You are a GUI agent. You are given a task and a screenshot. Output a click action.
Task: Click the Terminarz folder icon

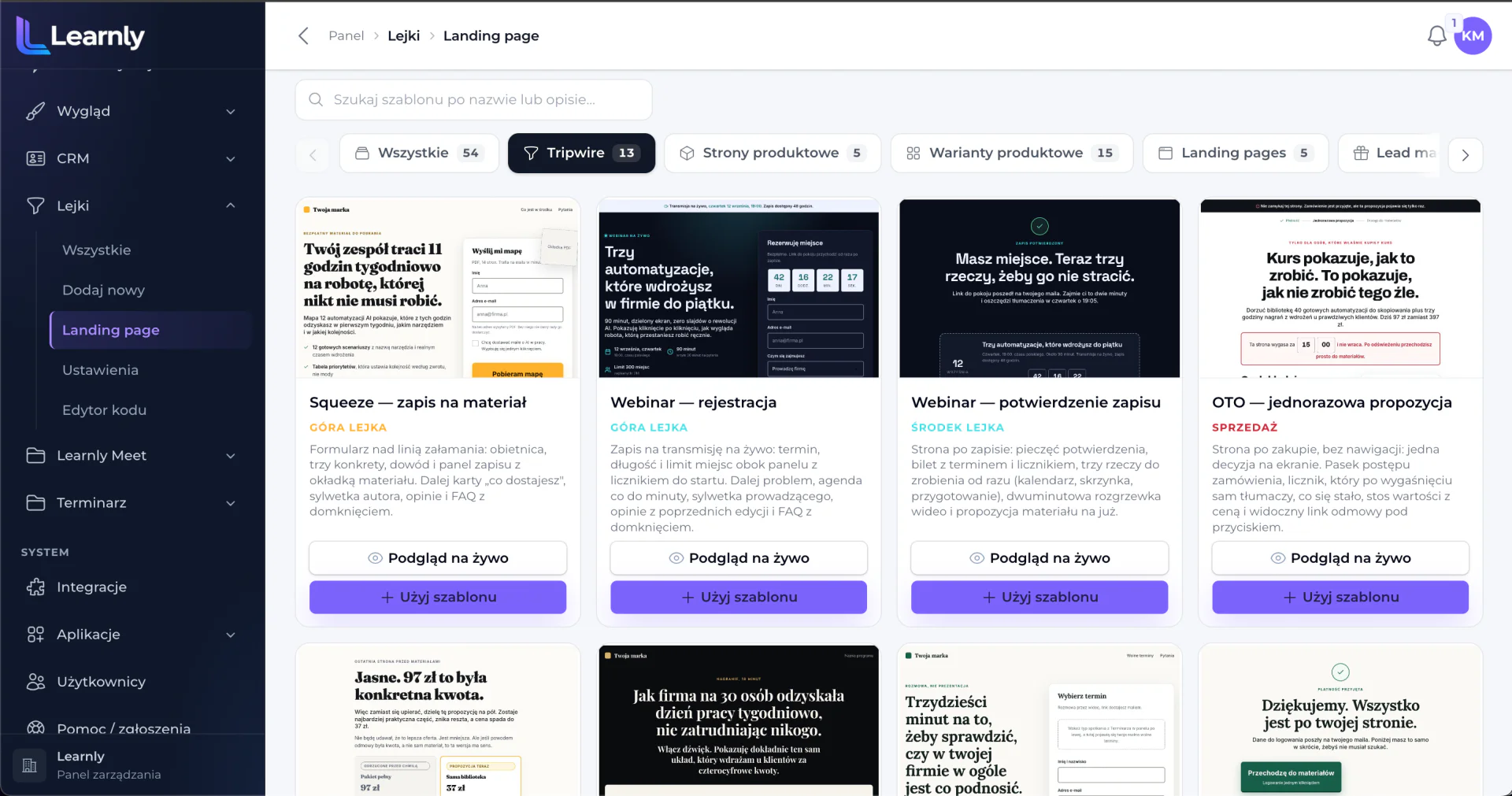[35, 502]
